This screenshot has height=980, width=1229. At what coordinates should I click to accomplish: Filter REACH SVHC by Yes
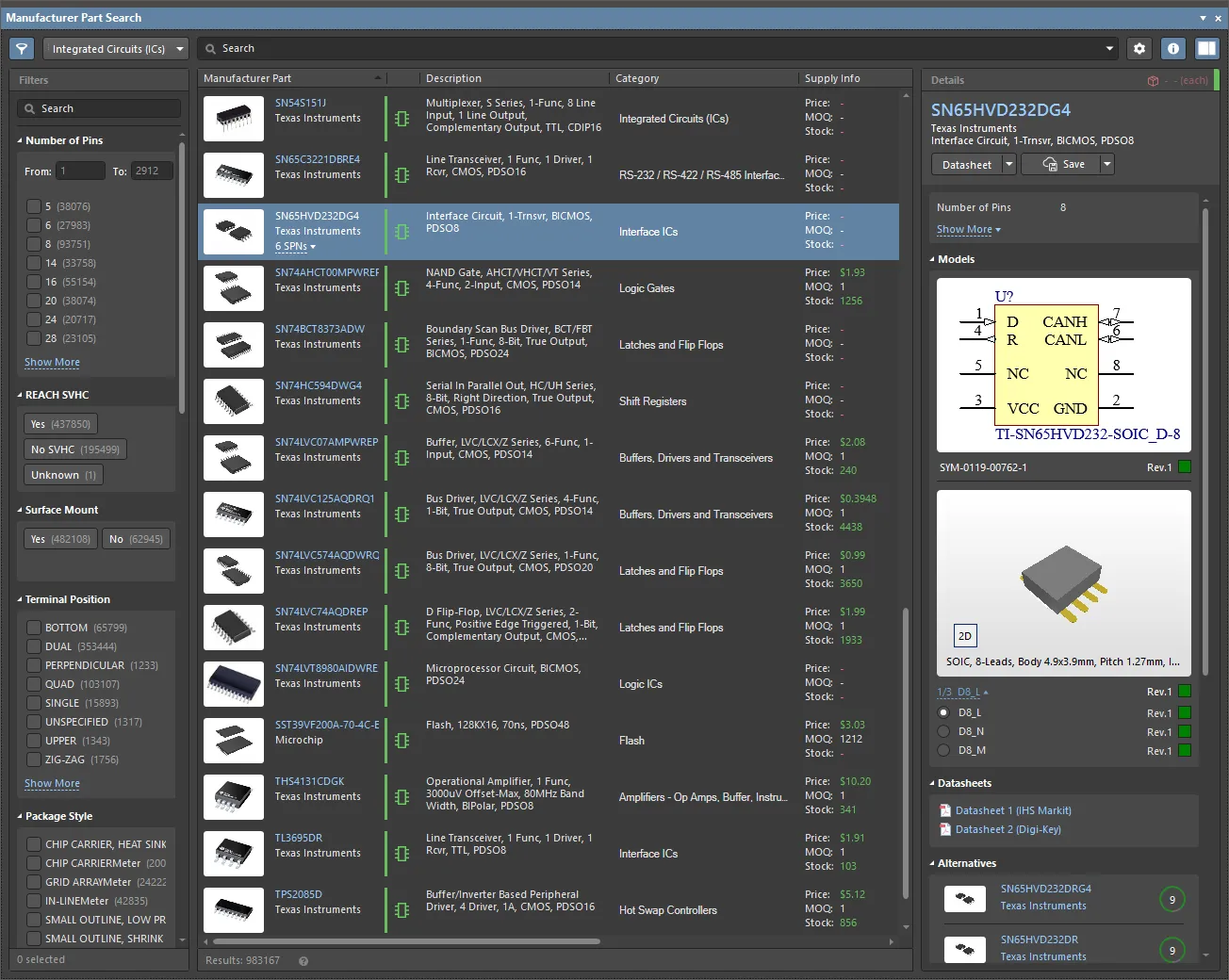[x=60, y=424]
